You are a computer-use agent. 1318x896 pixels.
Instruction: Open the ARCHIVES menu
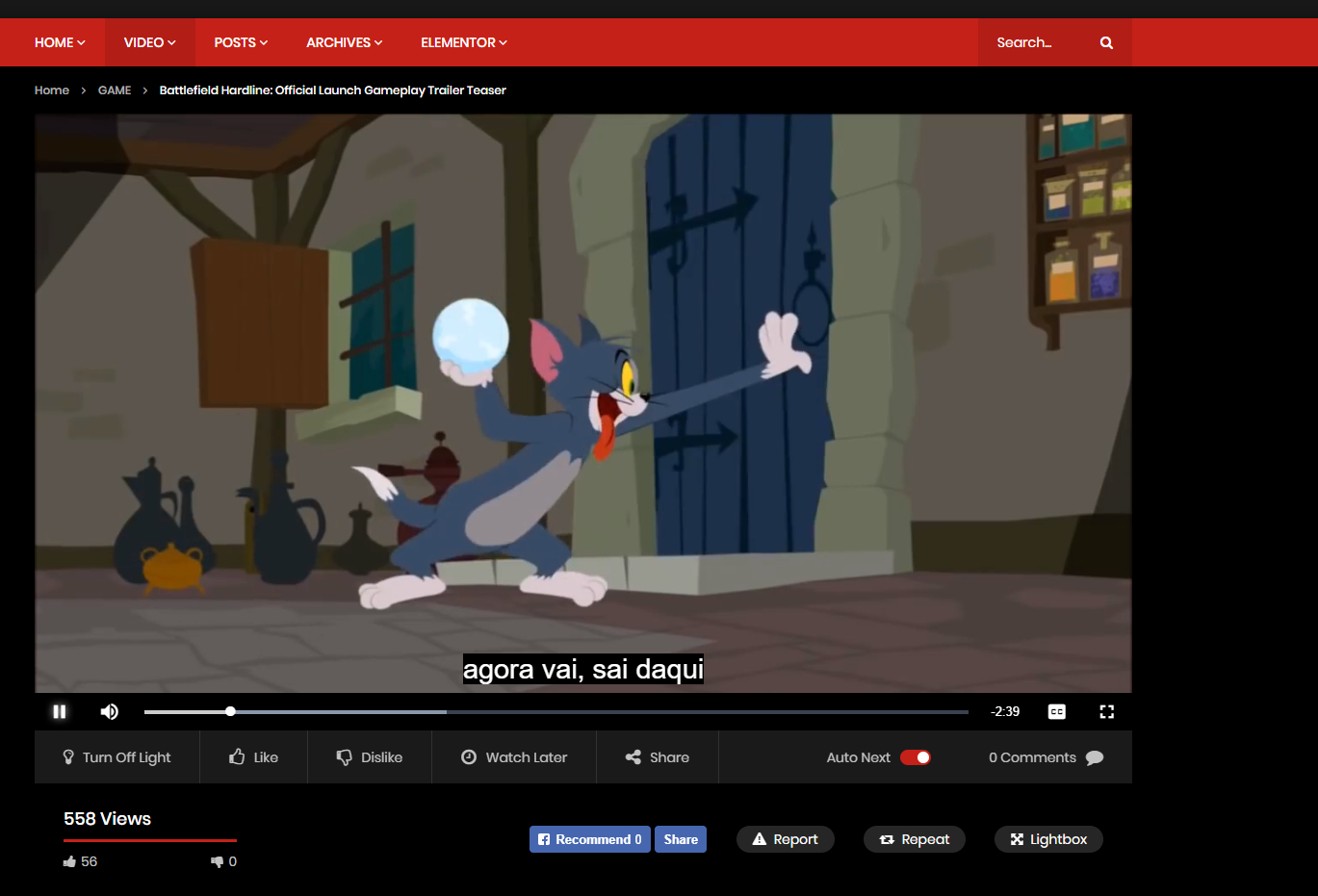point(344,42)
